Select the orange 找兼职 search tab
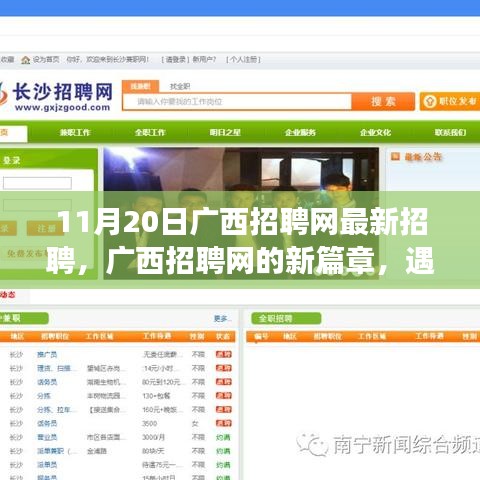This screenshot has width=480, height=480. tap(140, 86)
